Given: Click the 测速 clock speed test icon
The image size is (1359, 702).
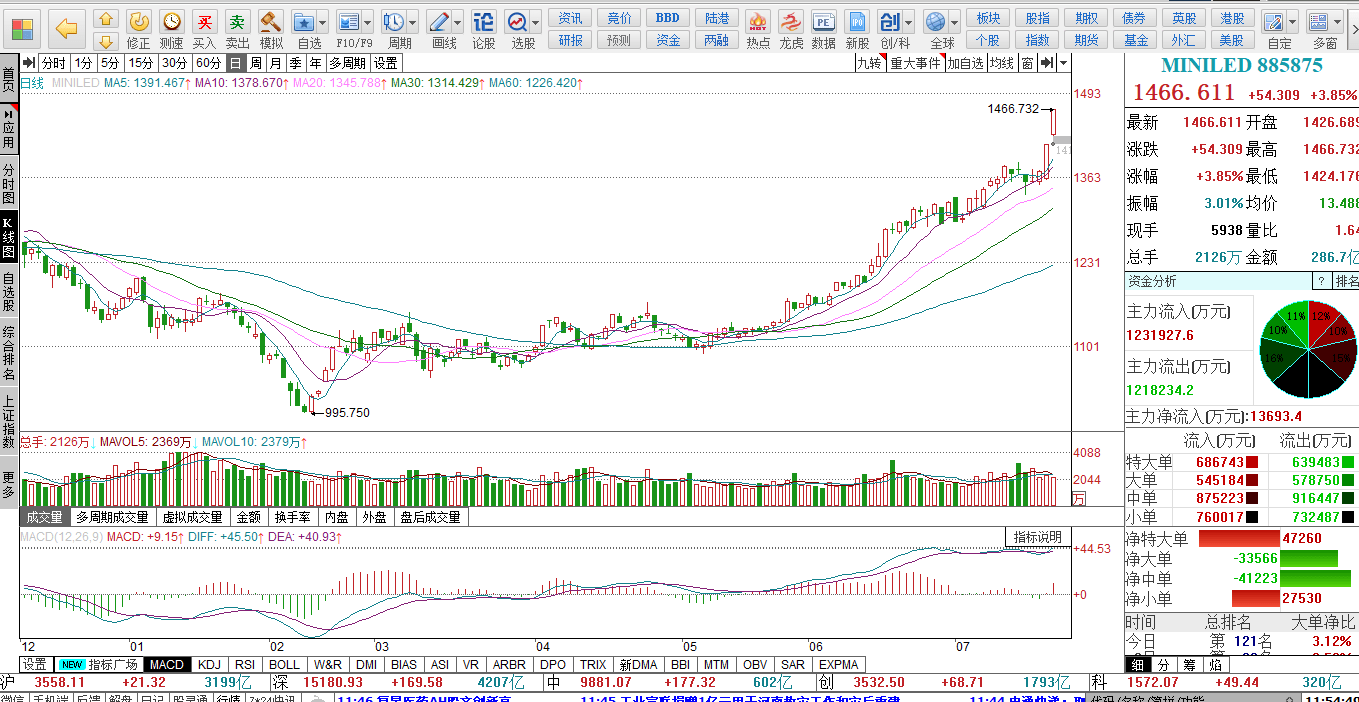Looking at the screenshot, I should pyautogui.click(x=171, y=22).
